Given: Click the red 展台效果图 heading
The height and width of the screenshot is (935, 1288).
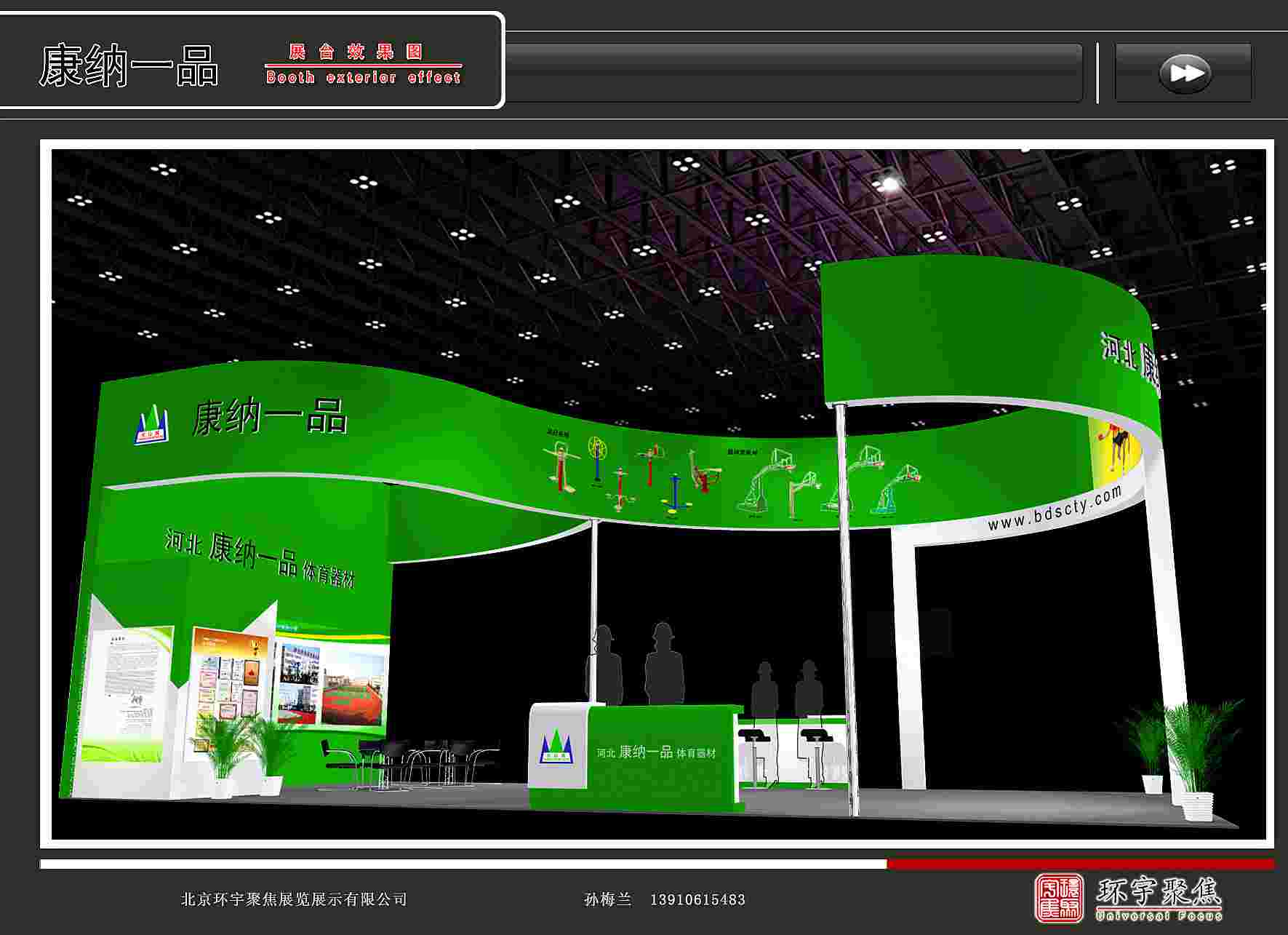Looking at the screenshot, I should pos(356,52).
